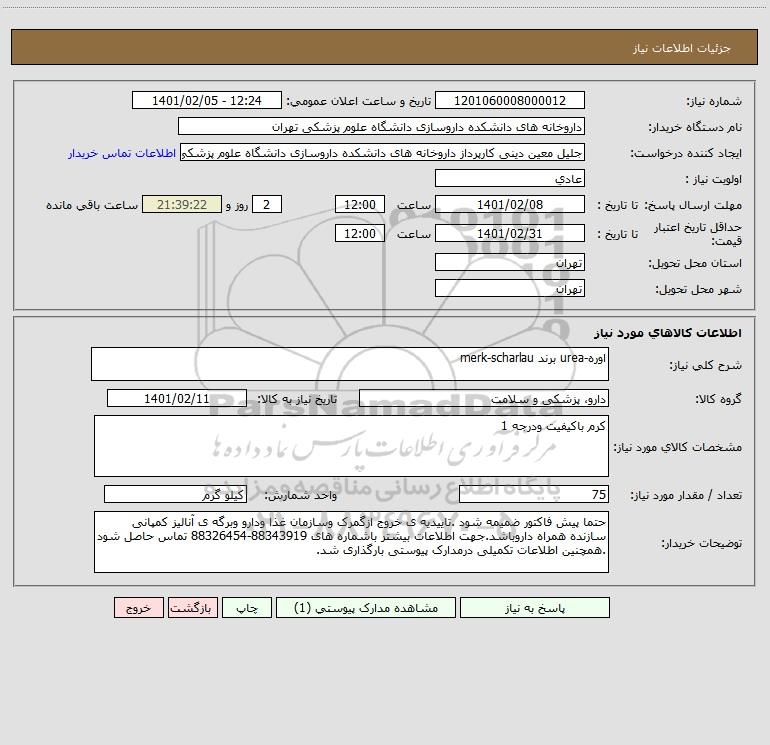770x745 pixels.
Task: Click the توضیحات خریدار label
Action: click(x=701, y=543)
